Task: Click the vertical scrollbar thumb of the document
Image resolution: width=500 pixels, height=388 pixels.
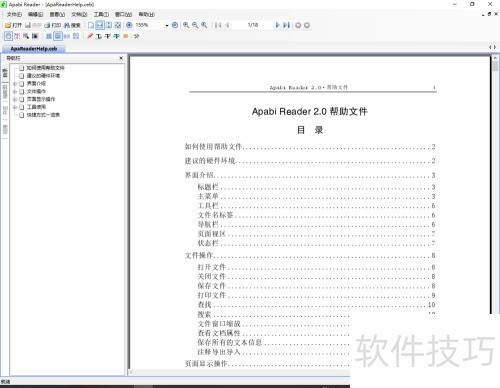Action: [495, 65]
